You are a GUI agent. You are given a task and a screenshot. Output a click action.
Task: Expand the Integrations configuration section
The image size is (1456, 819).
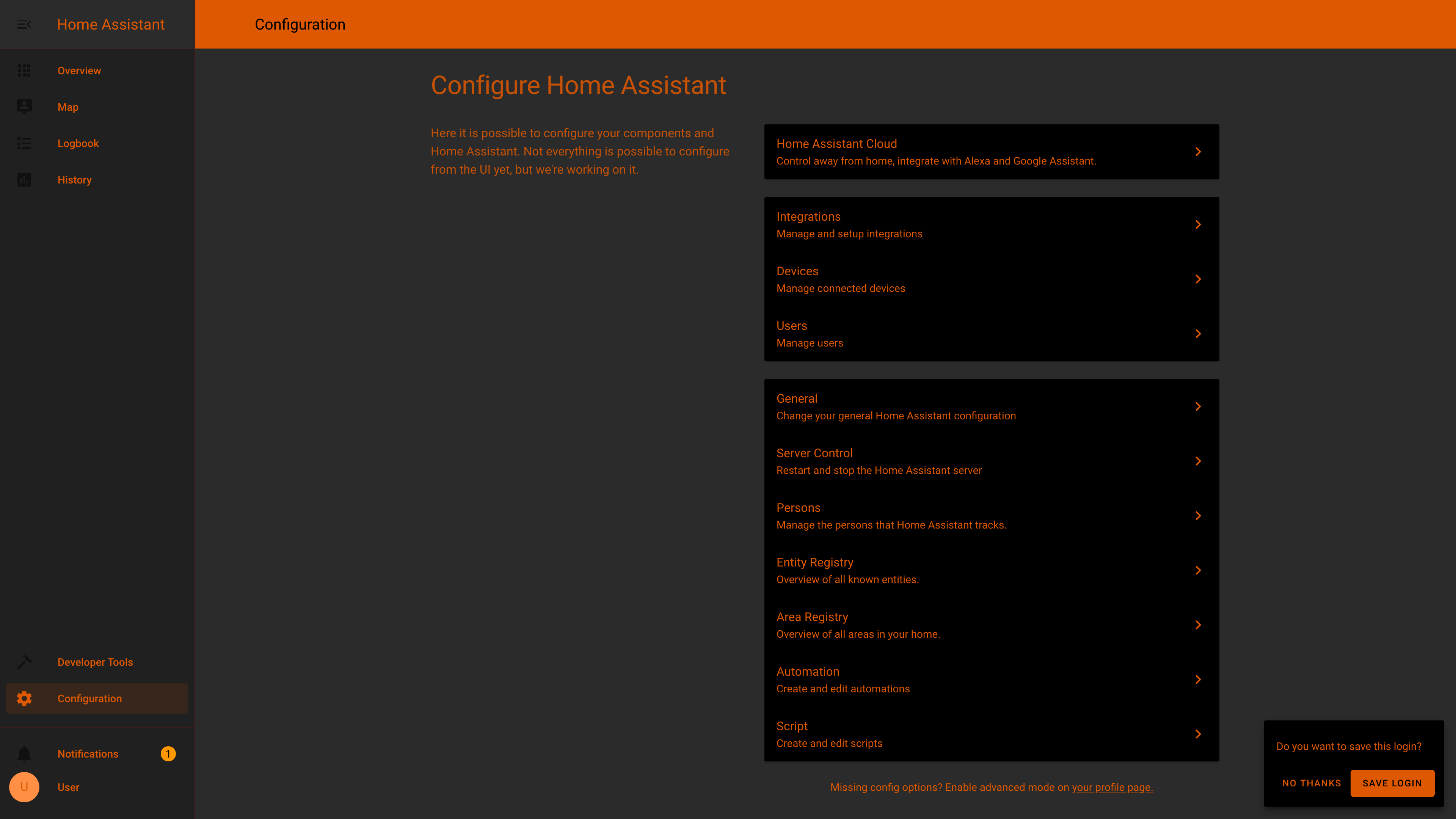(991, 224)
